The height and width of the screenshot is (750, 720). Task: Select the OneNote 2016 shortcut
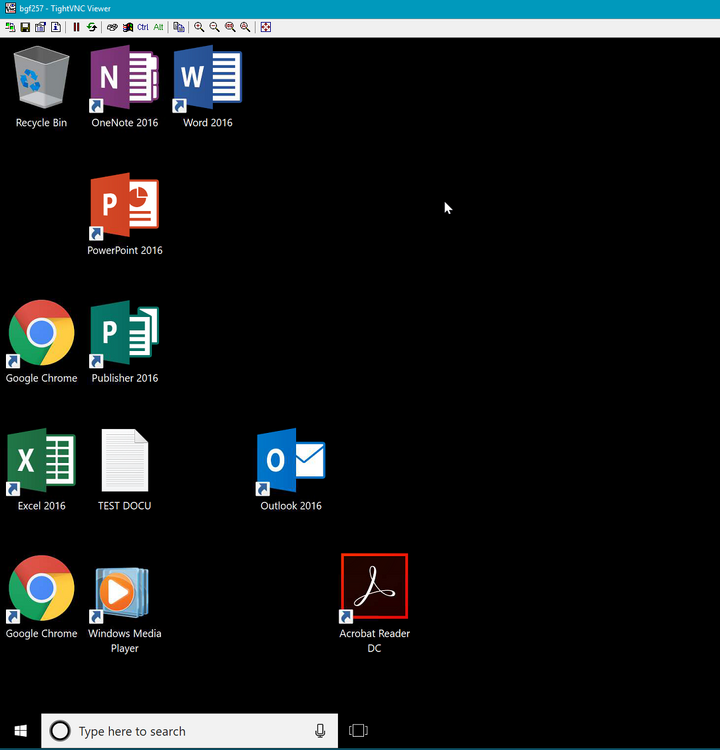point(124,87)
